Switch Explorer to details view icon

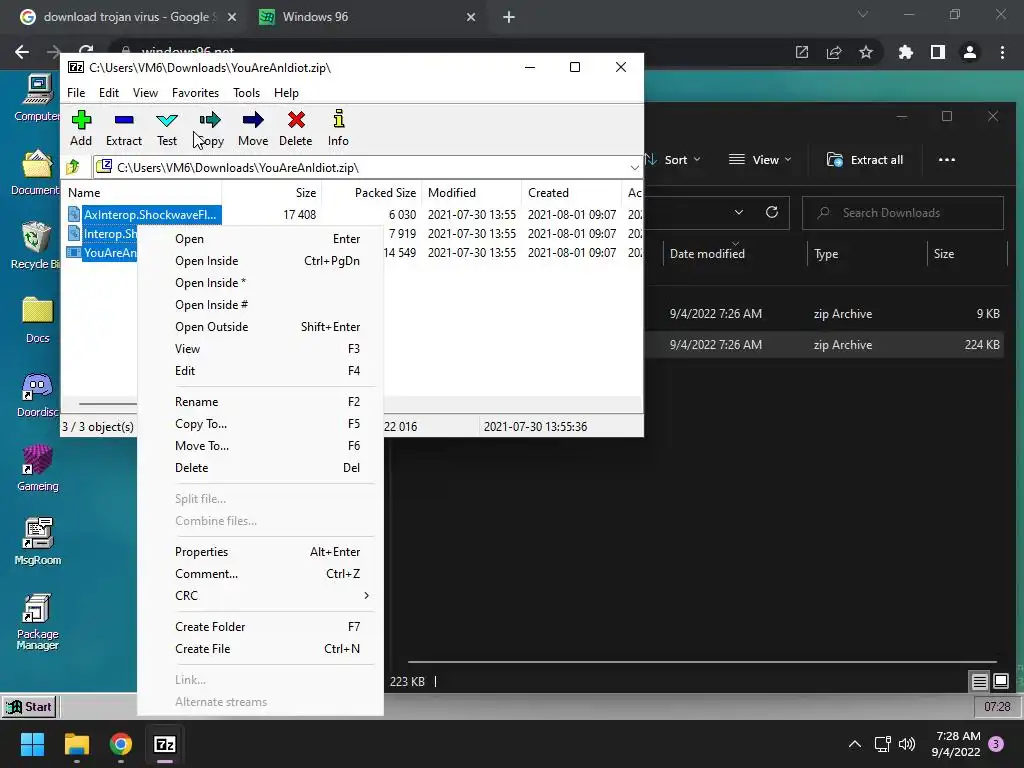coord(980,682)
